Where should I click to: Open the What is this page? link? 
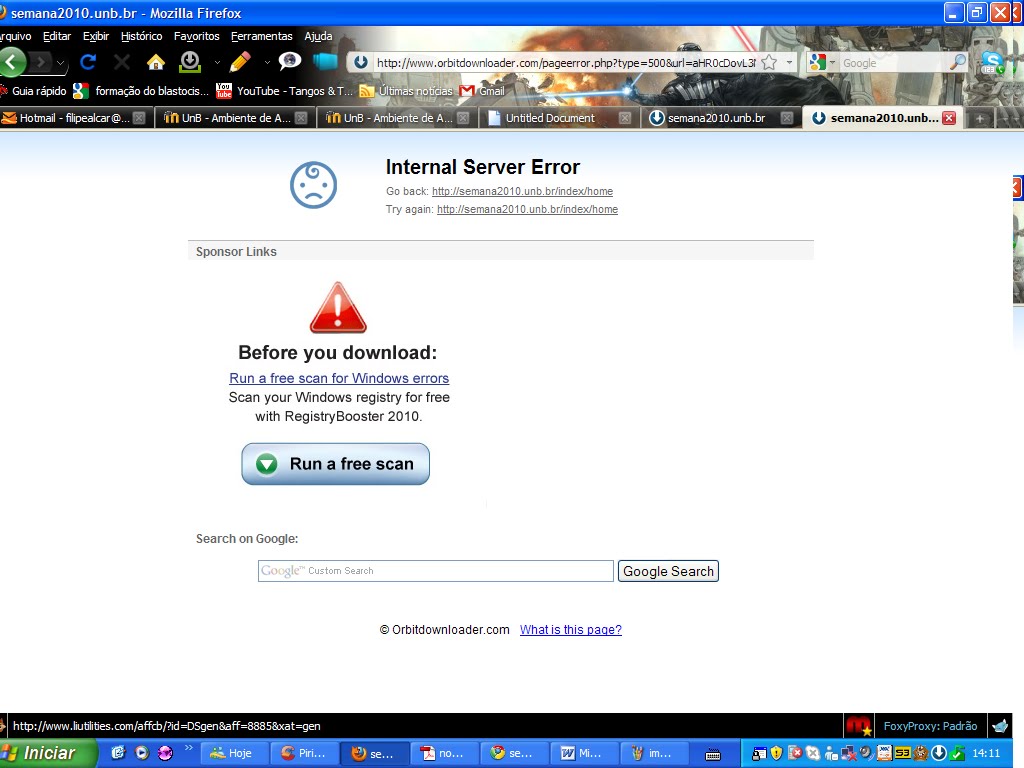point(571,630)
